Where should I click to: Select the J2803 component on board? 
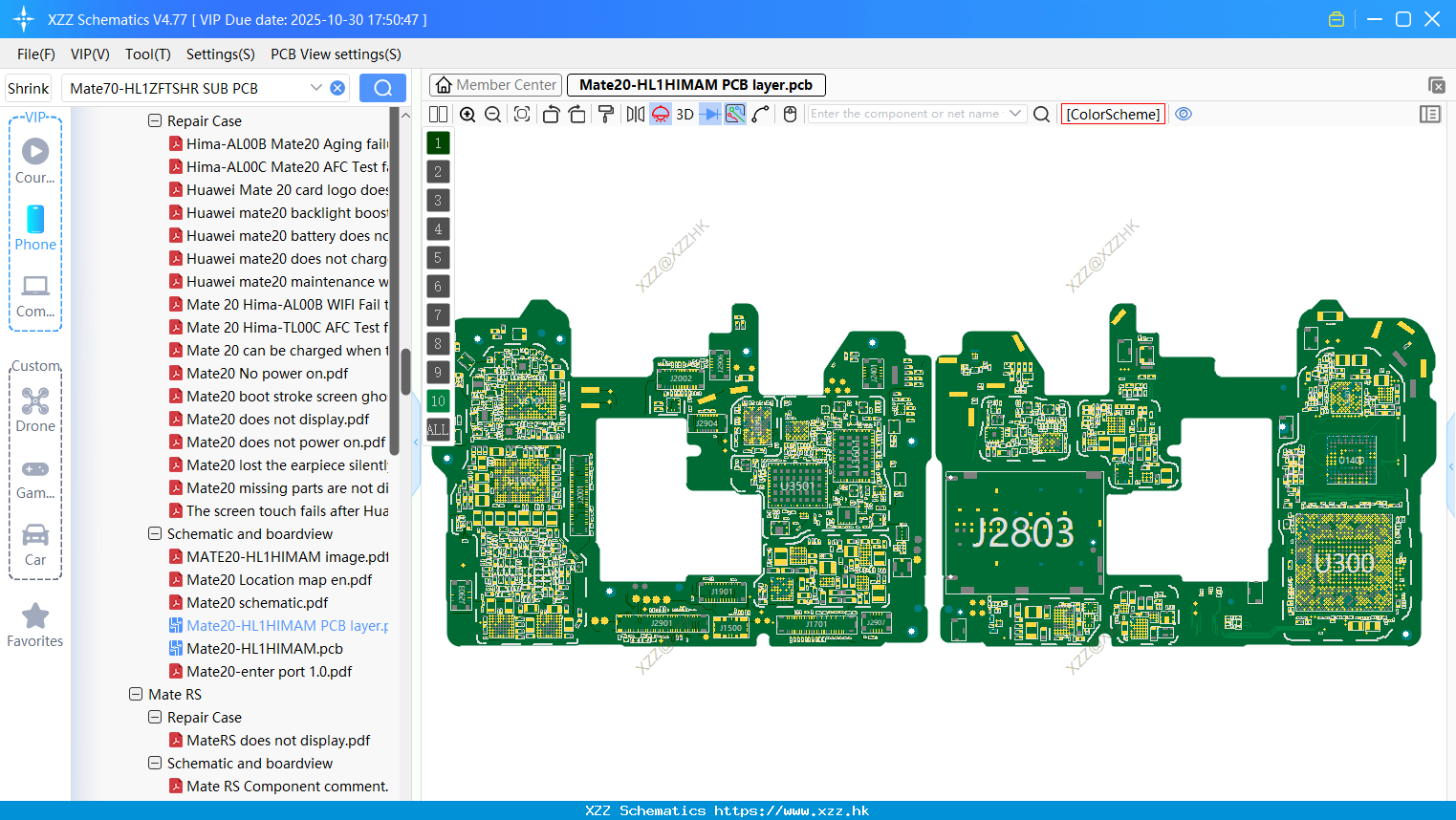[x=1024, y=532]
